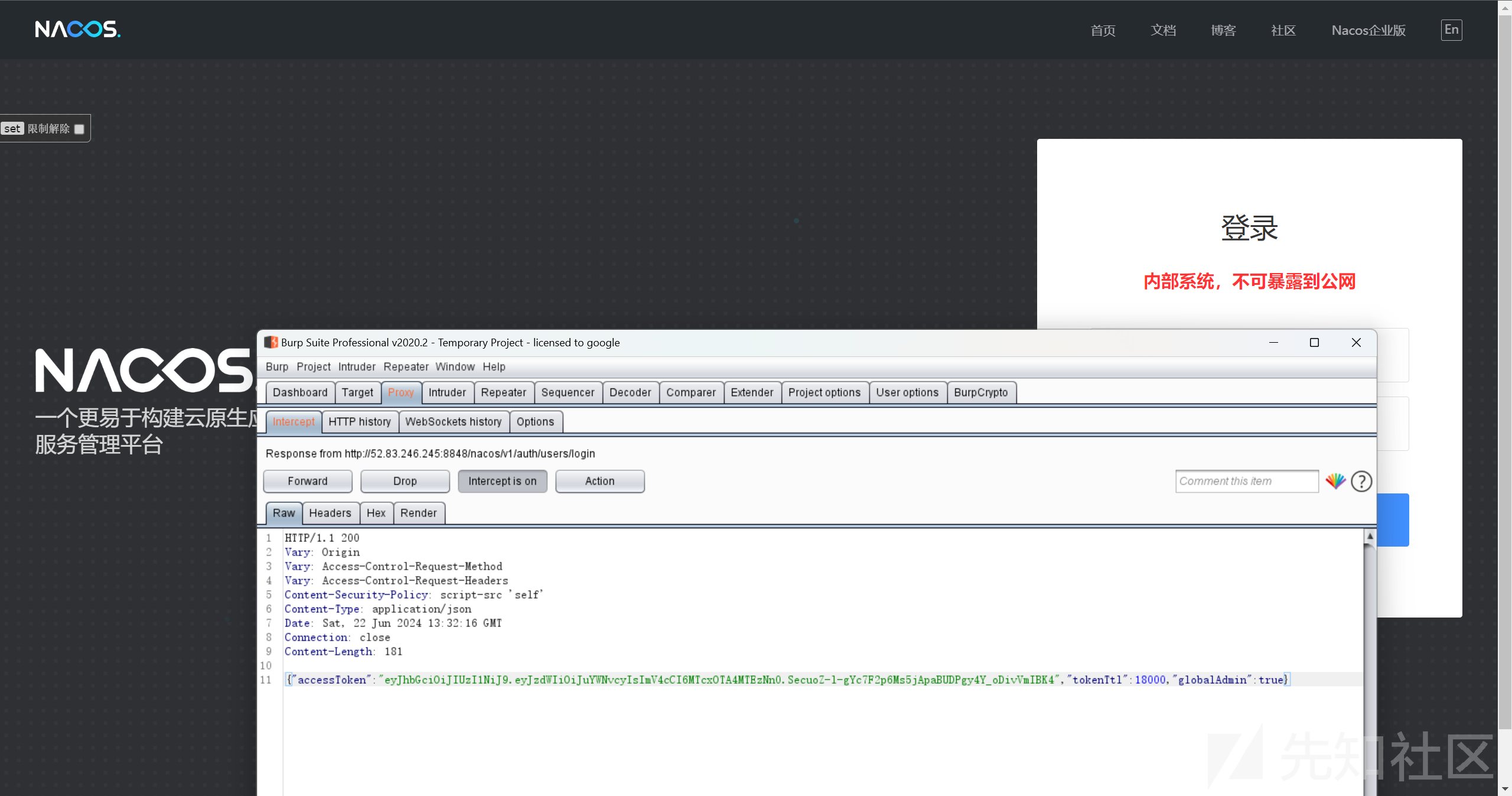
Task: Open the highlight color picker icon
Action: coord(1335,481)
